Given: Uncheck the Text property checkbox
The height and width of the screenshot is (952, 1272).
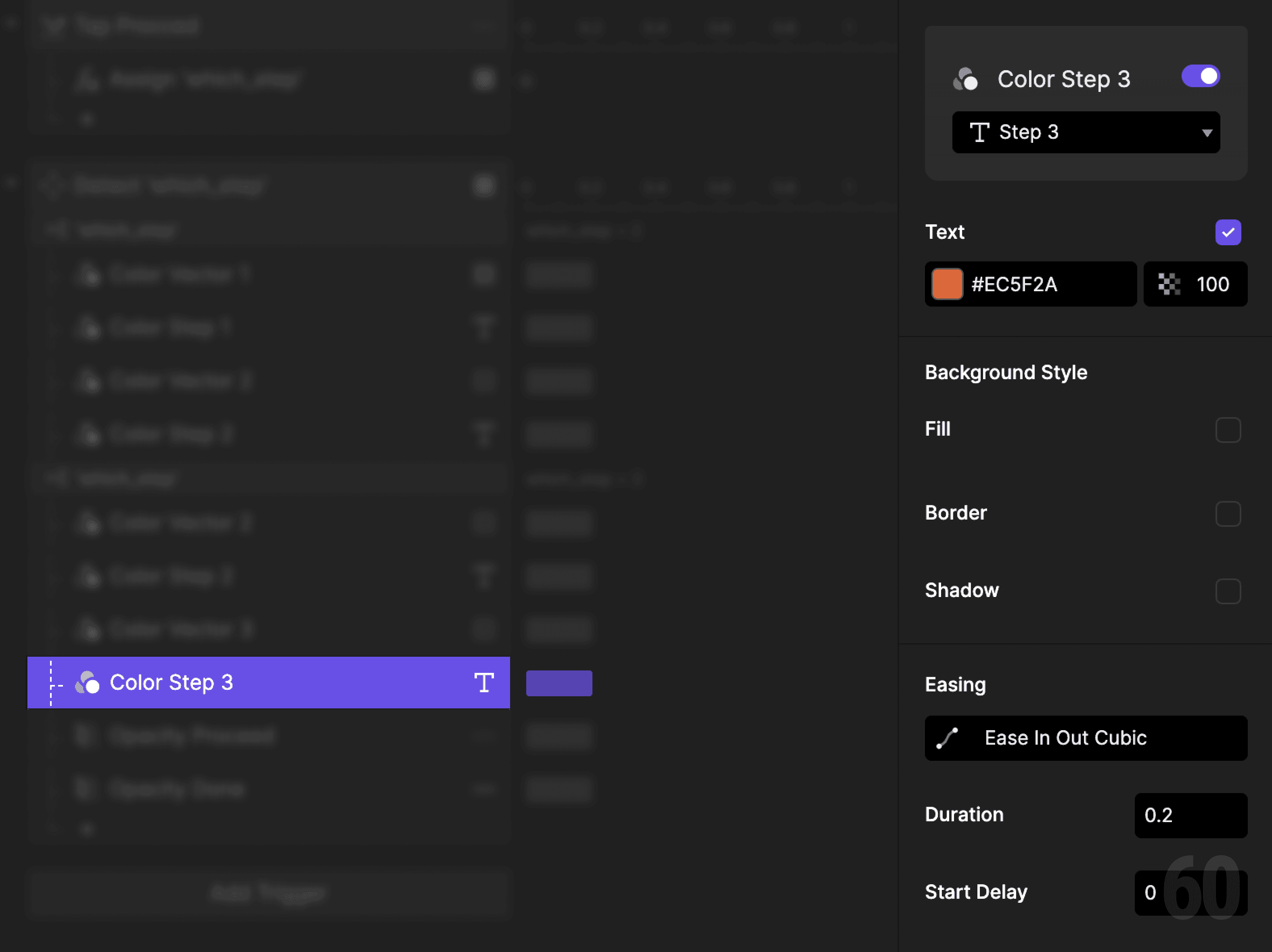Looking at the screenshot, I should 1228,232.
